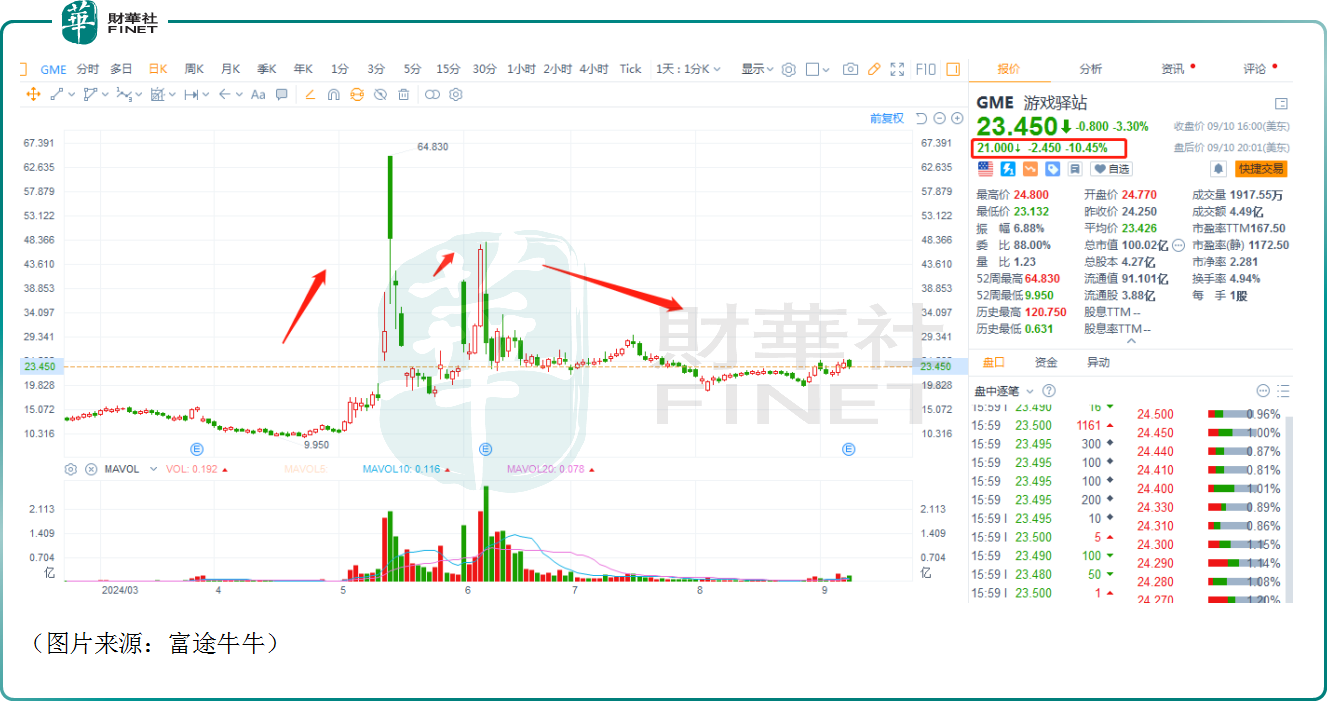The height and width of the screenshot is (721, 1327).
Task: Open the 分析 analysis tab
Action: [1091, 69]
